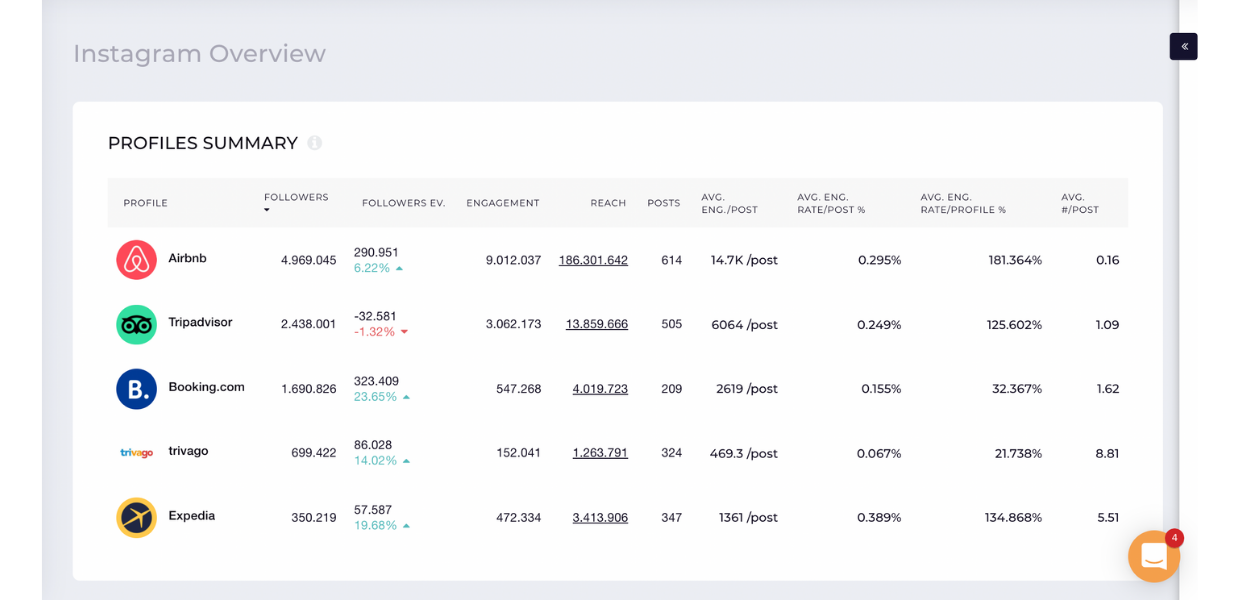The width and height of the screenshot is (1240, 600).
Task: Click Expedia engagement value 472.334
Action: click(x=518, y=518)
